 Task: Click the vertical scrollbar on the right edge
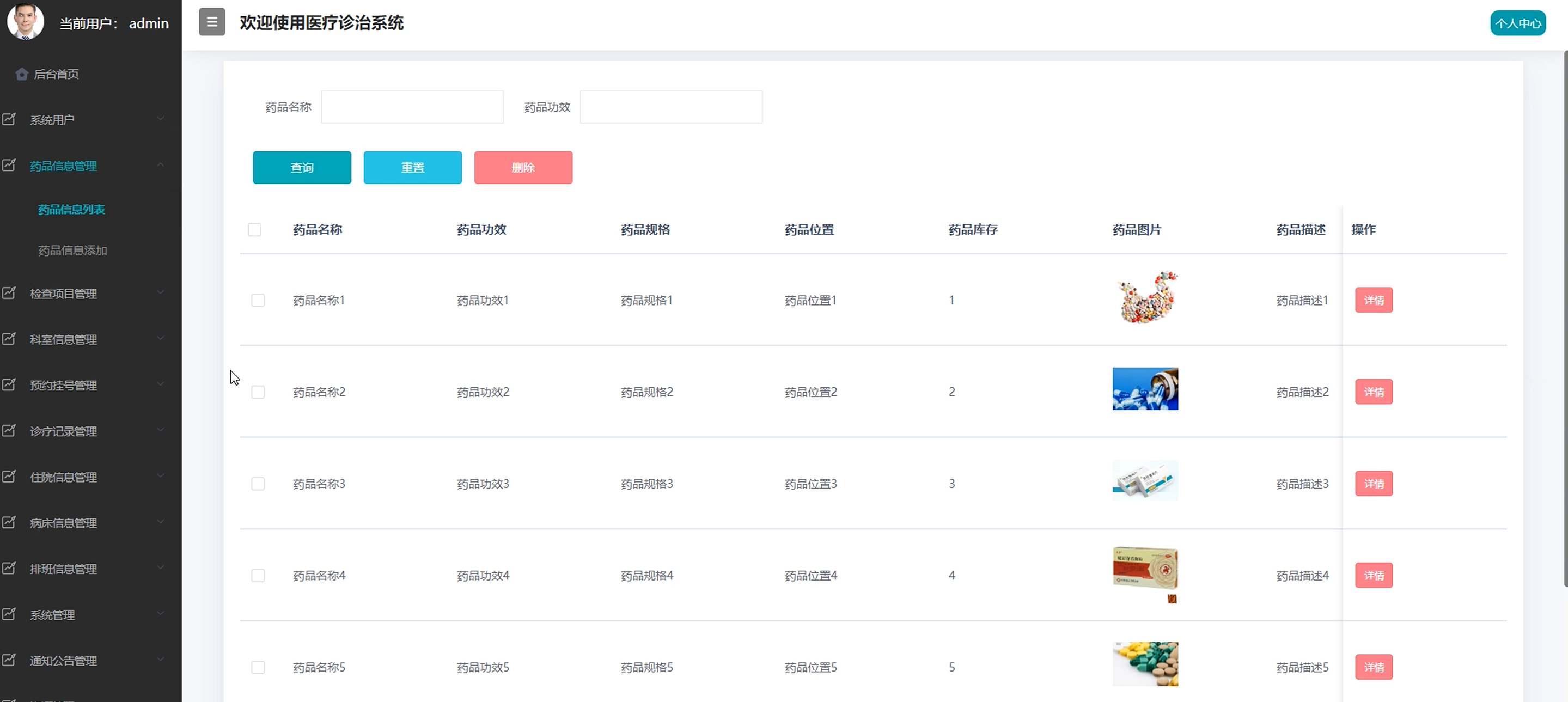tap(1565, 316)
